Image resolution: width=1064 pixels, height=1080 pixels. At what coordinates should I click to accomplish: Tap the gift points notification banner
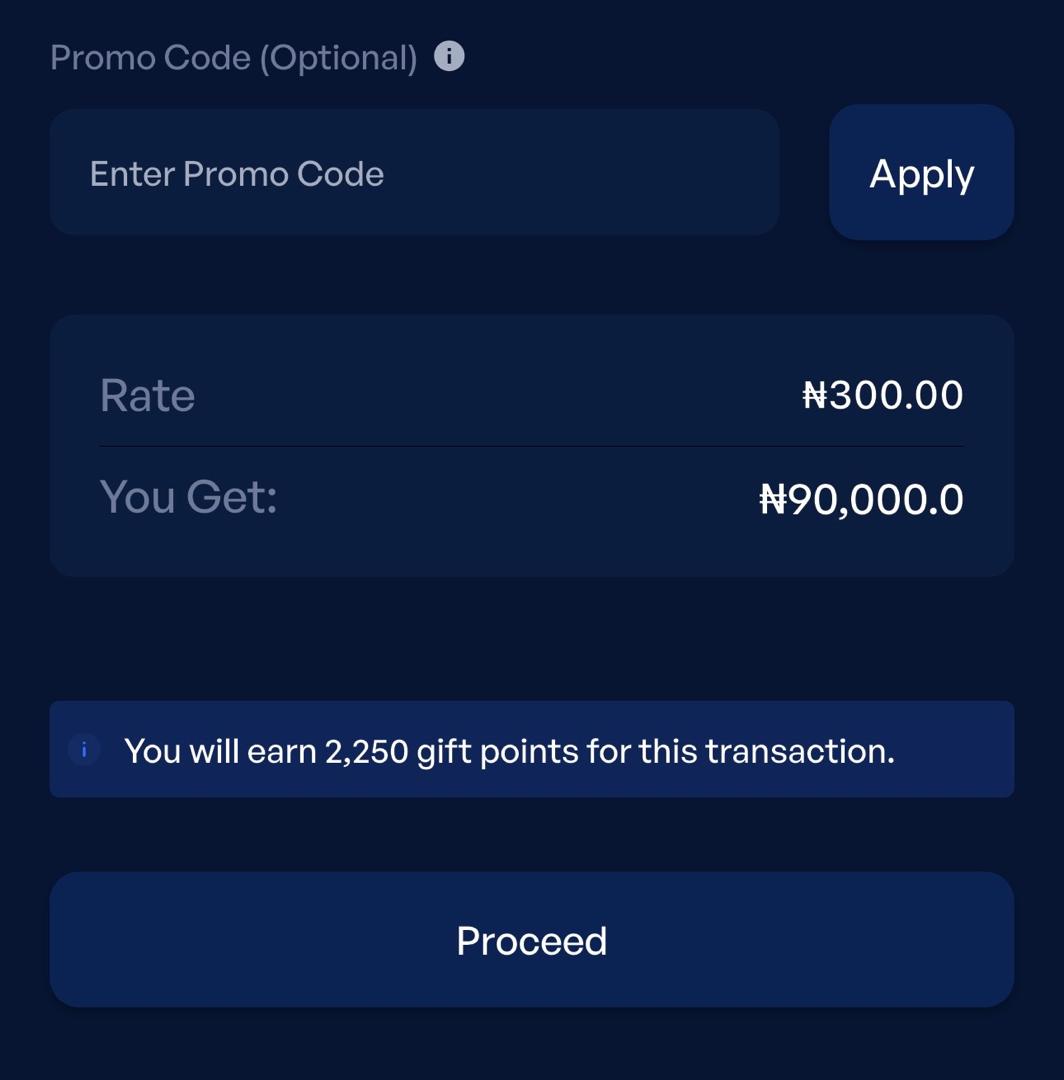tap(532, 749)
